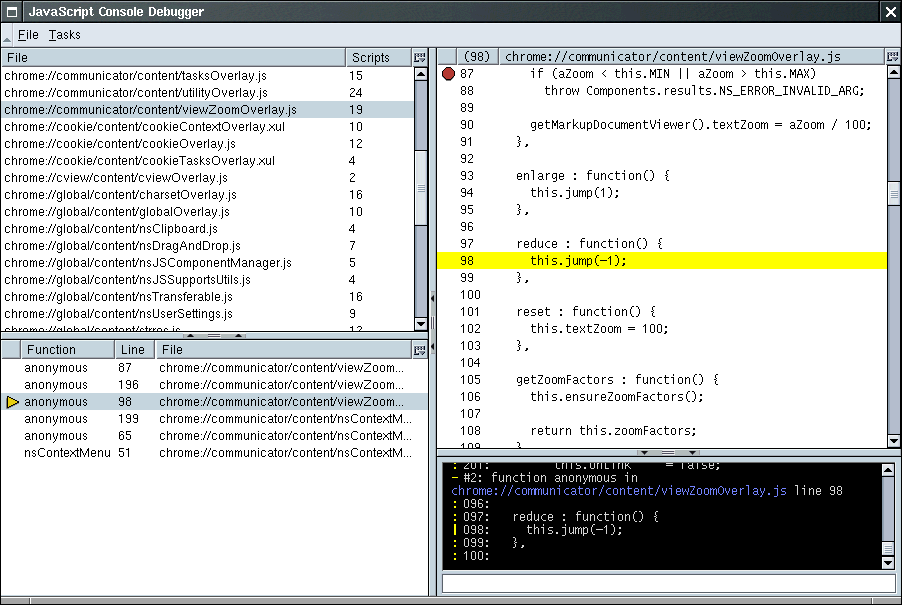Click the vertical splitter grippy between panes
902x605 pixels.
click(433, 322)
